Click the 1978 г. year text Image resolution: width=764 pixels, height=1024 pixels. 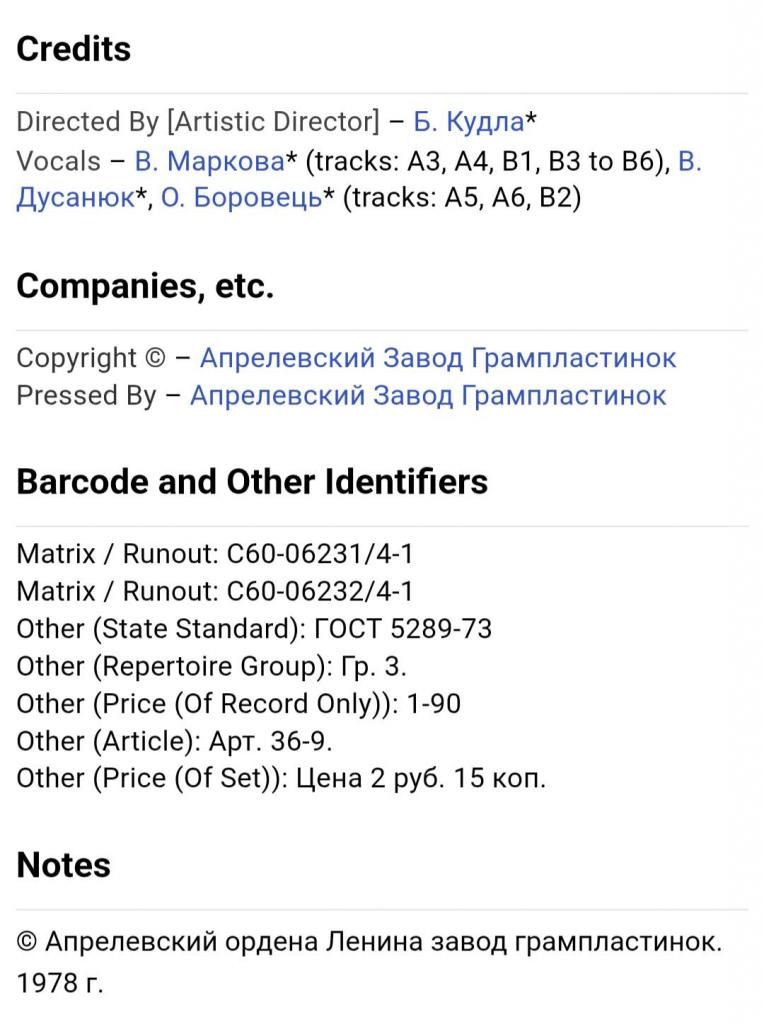tap(60, 984)
